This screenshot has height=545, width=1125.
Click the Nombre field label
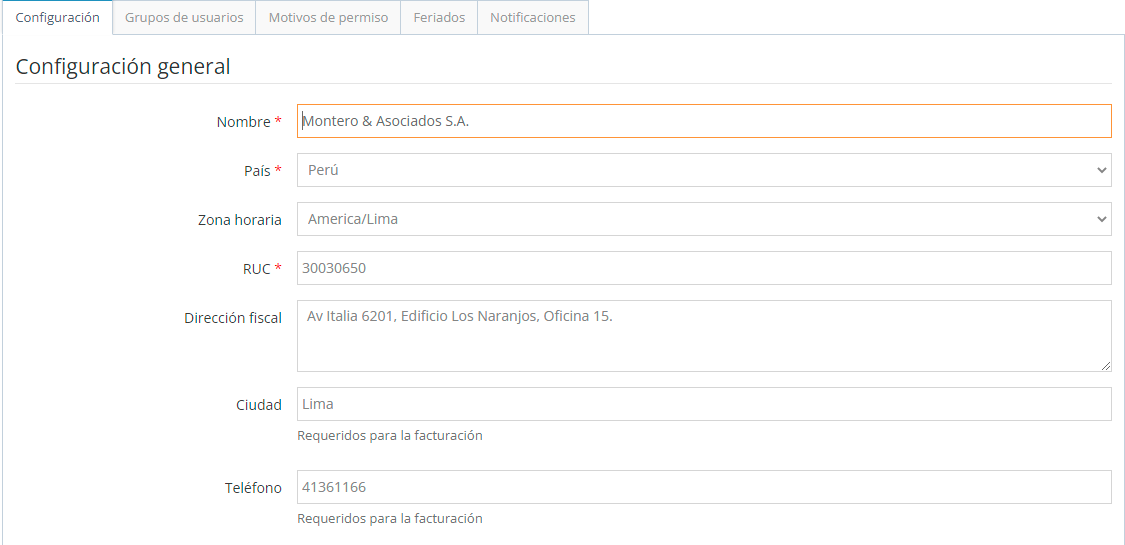tap(243, 122)
